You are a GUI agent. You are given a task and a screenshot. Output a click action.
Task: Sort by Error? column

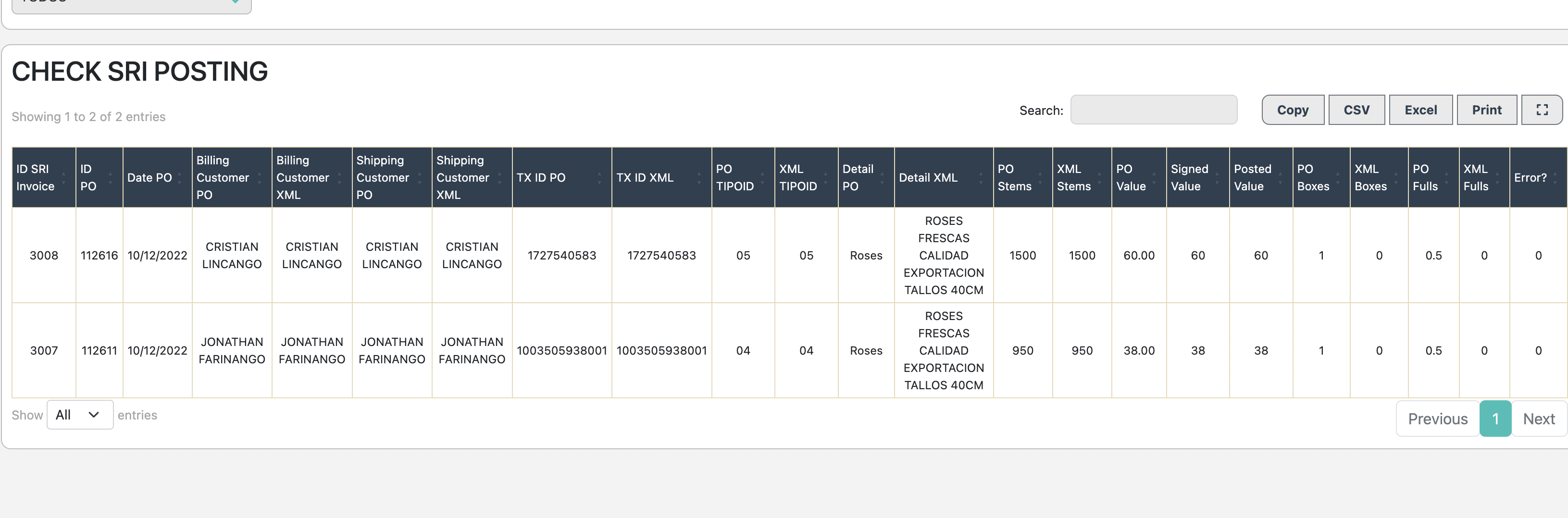[1538, 177]
